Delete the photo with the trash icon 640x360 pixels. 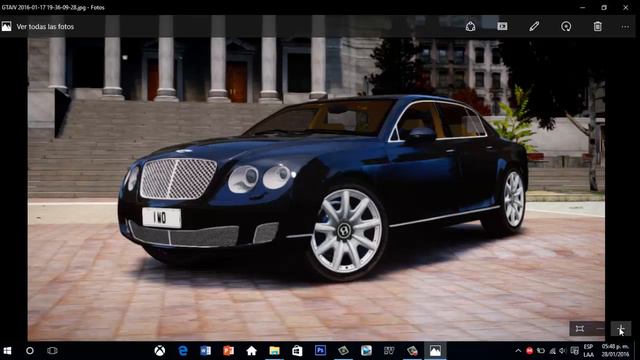(x=598, y=27)
